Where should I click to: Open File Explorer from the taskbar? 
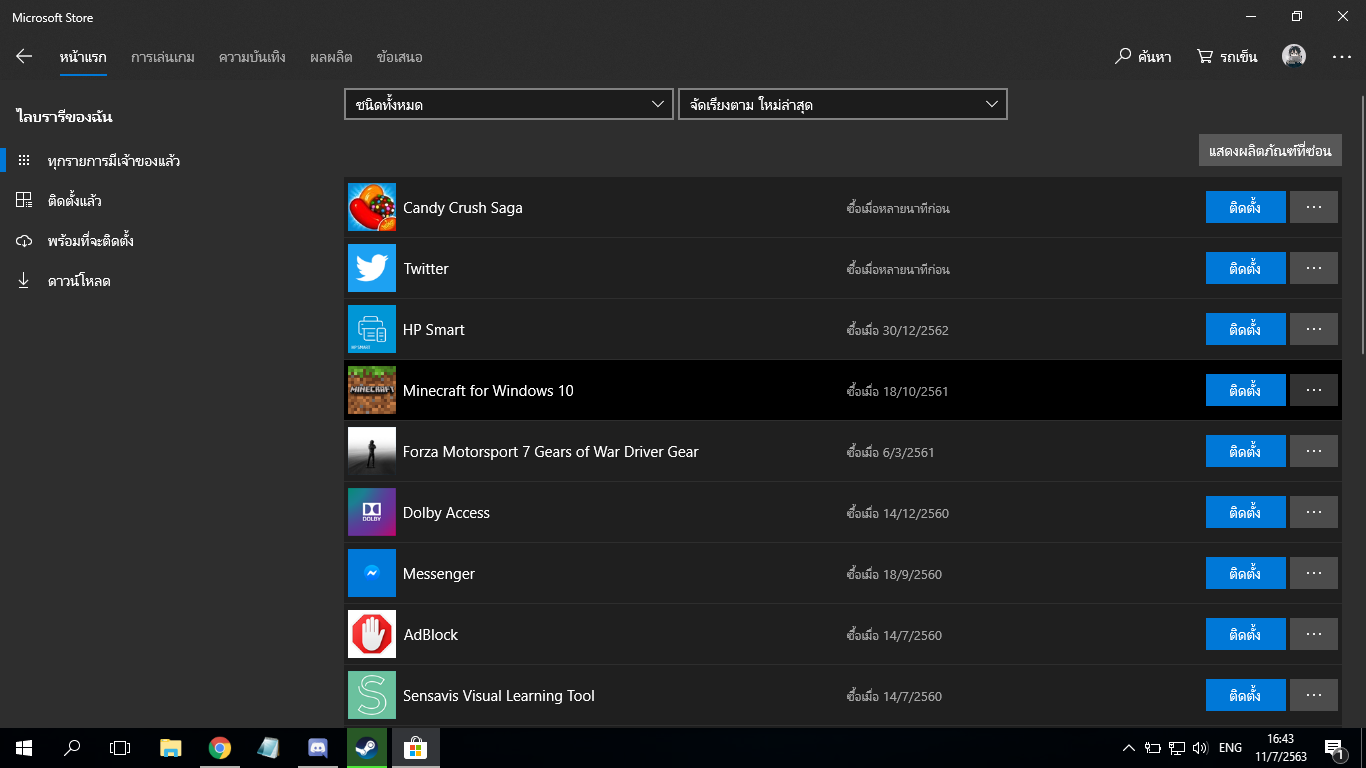tap(171, 747)
